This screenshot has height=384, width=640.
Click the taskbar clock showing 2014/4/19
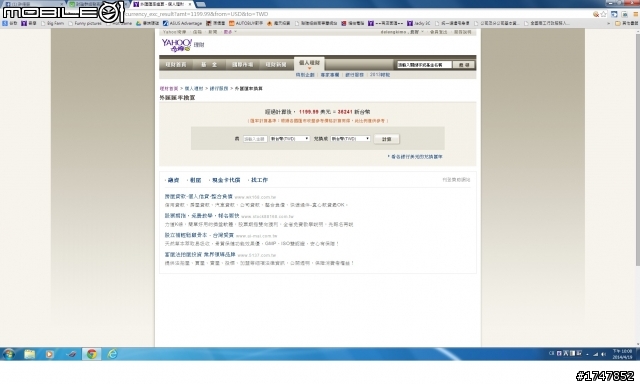point(622,354)
